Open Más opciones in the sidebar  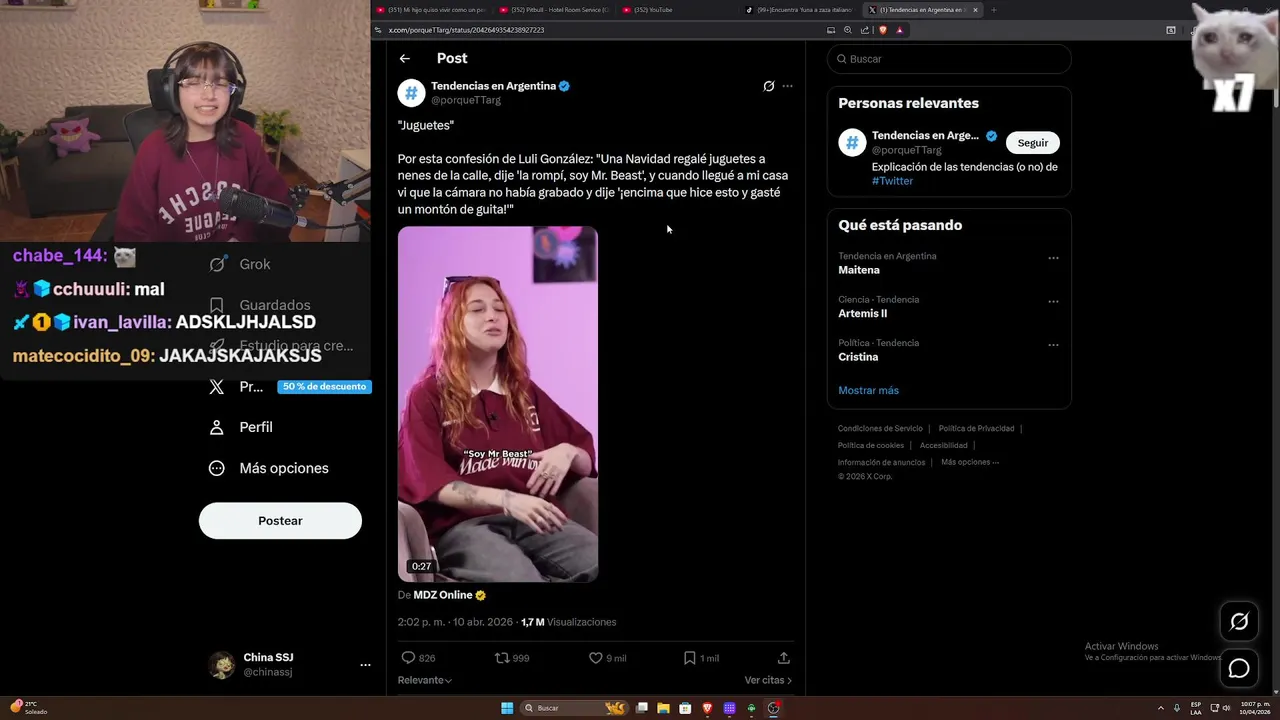point(268,468)
